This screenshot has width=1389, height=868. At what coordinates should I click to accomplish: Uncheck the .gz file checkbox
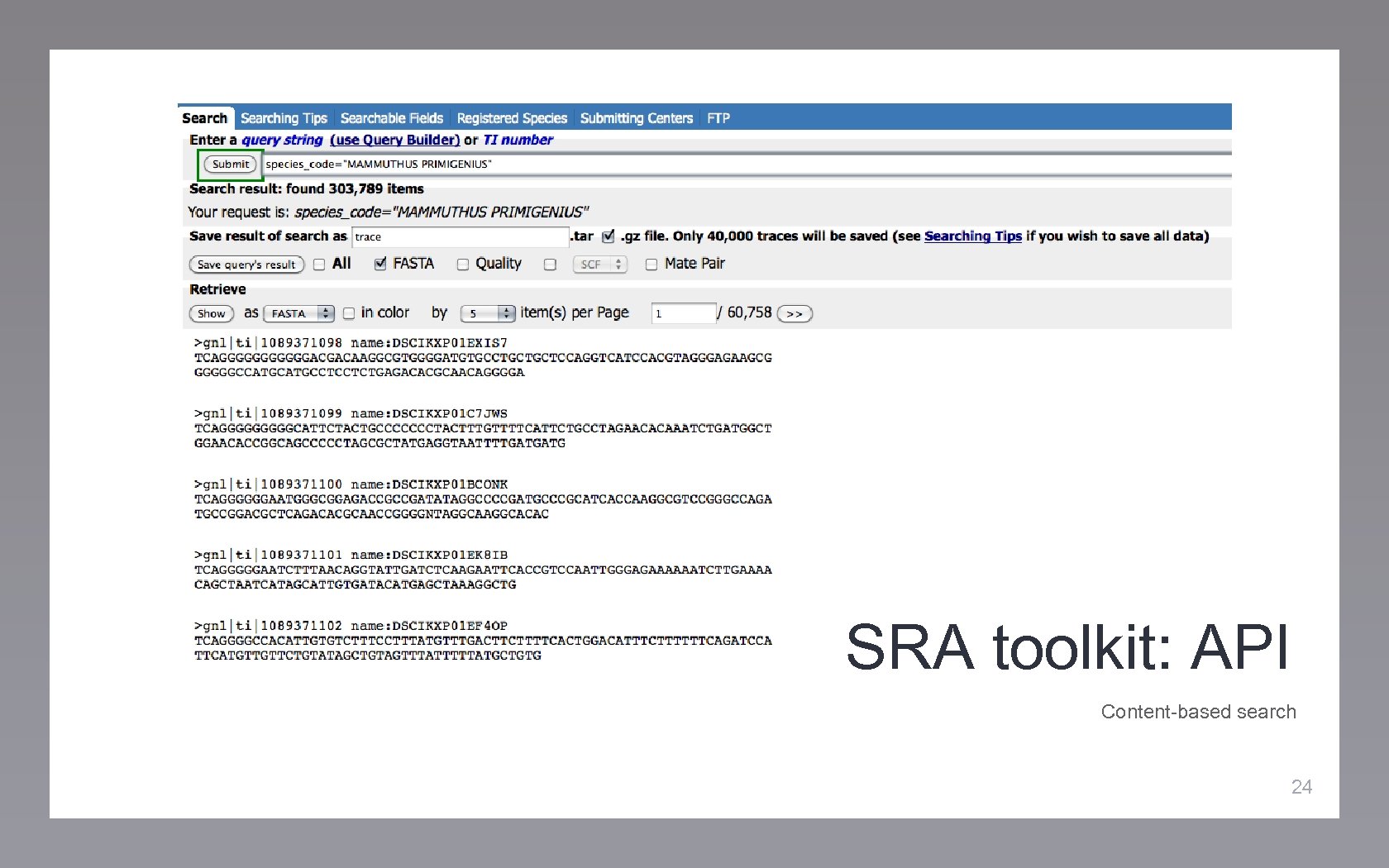tap(608, 236)
